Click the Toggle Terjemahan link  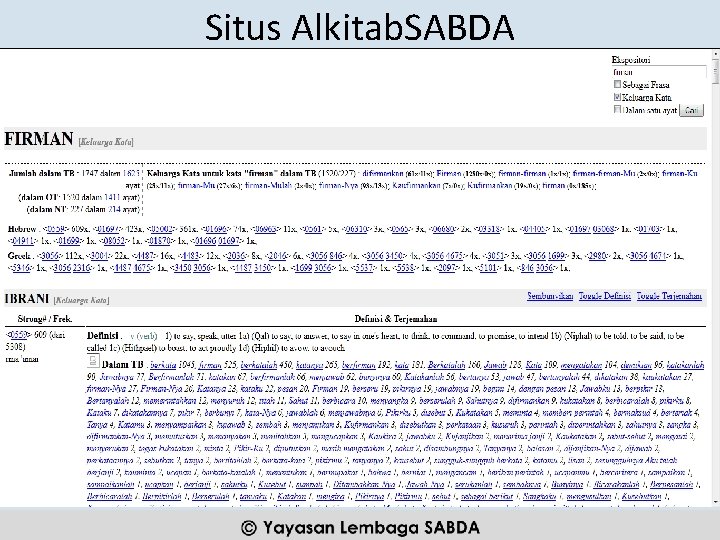click(x=669, y=296)
